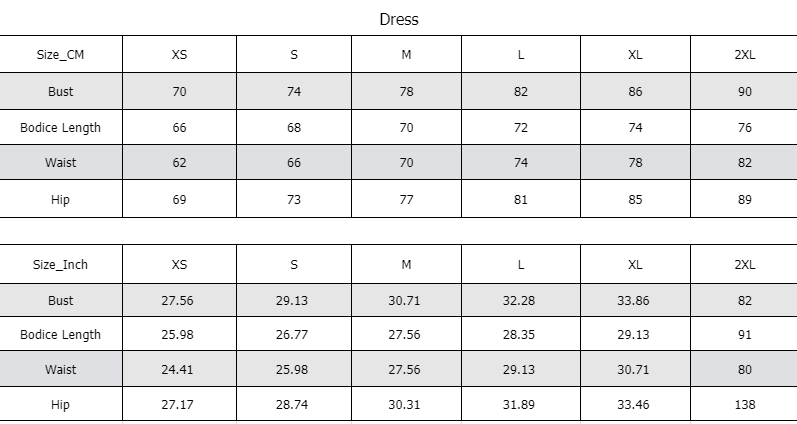
Task: Click the inch Hip value 138
Action: (744, 405)
